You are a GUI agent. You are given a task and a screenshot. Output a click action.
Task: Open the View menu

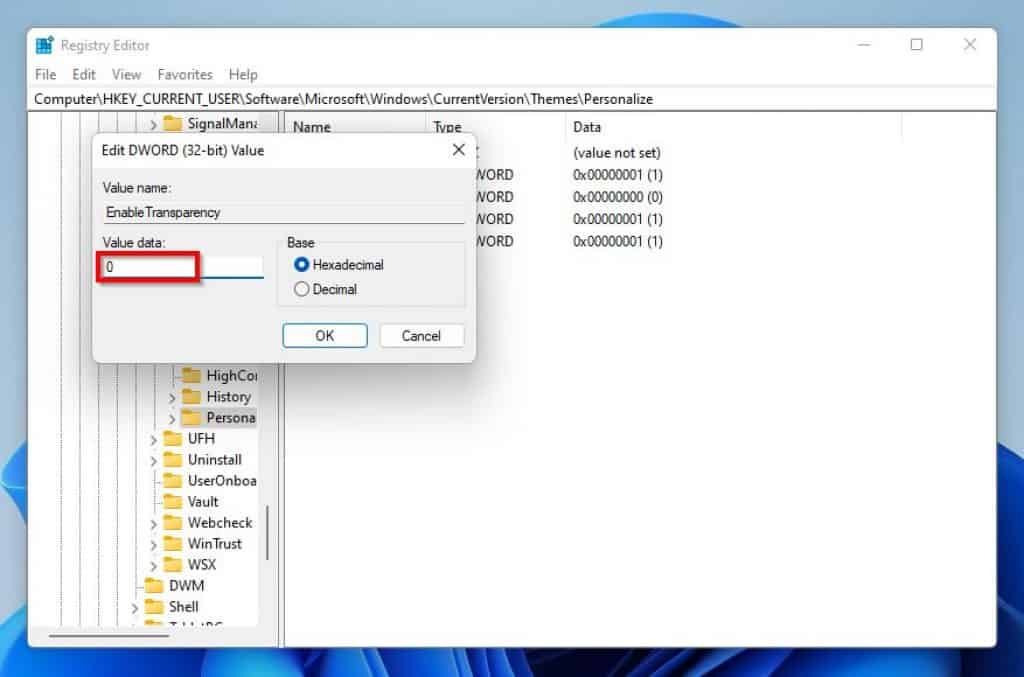tap(126, 74)
